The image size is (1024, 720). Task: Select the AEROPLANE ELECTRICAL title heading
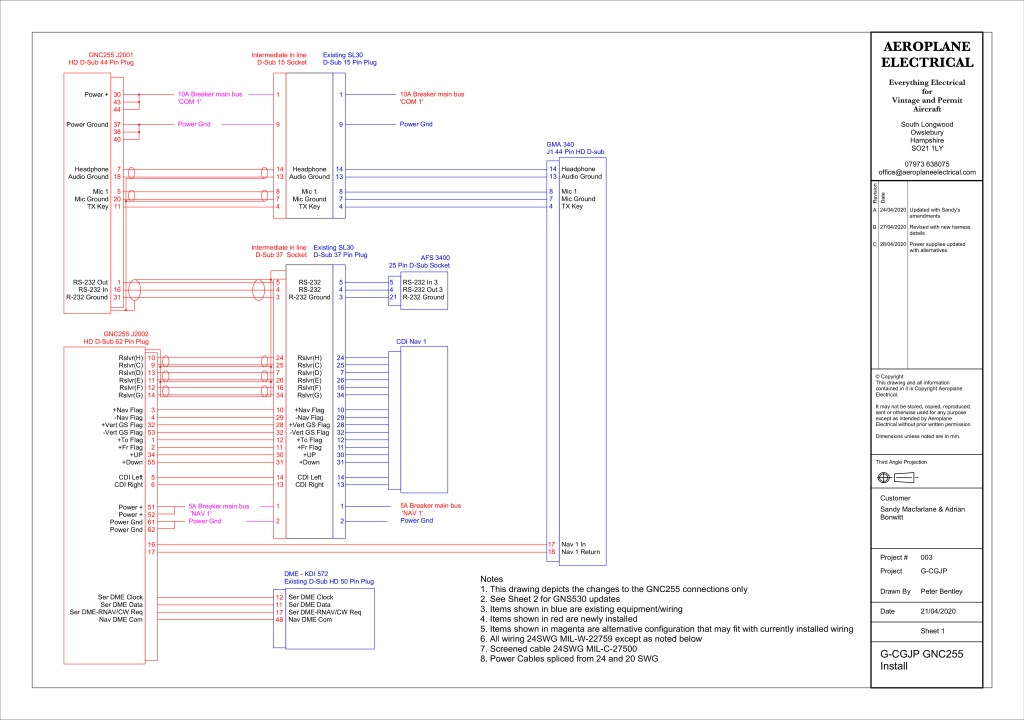click(925, 54)
